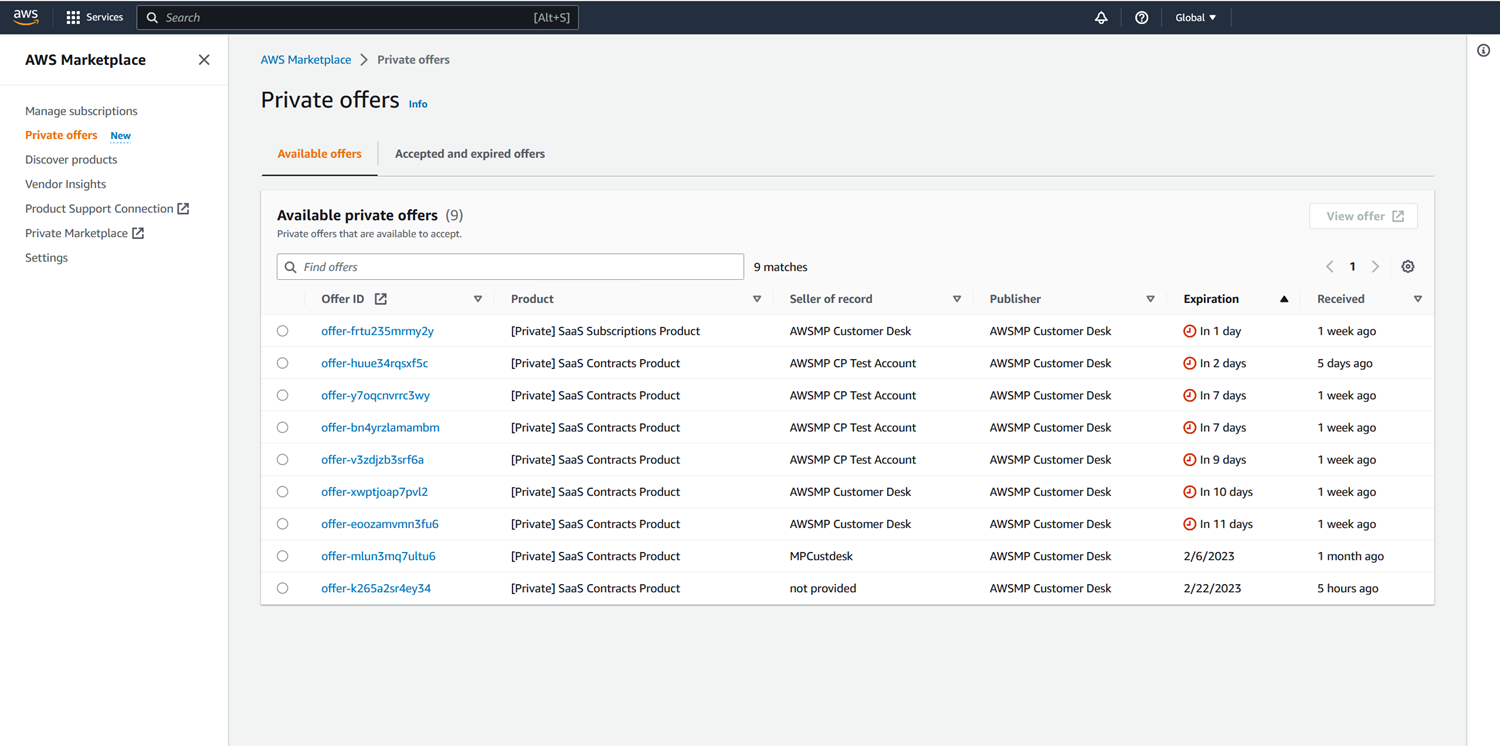This screenshot has height=746, width=1500.
Task: Open the help question mark menu
Action: [1141, 18]
